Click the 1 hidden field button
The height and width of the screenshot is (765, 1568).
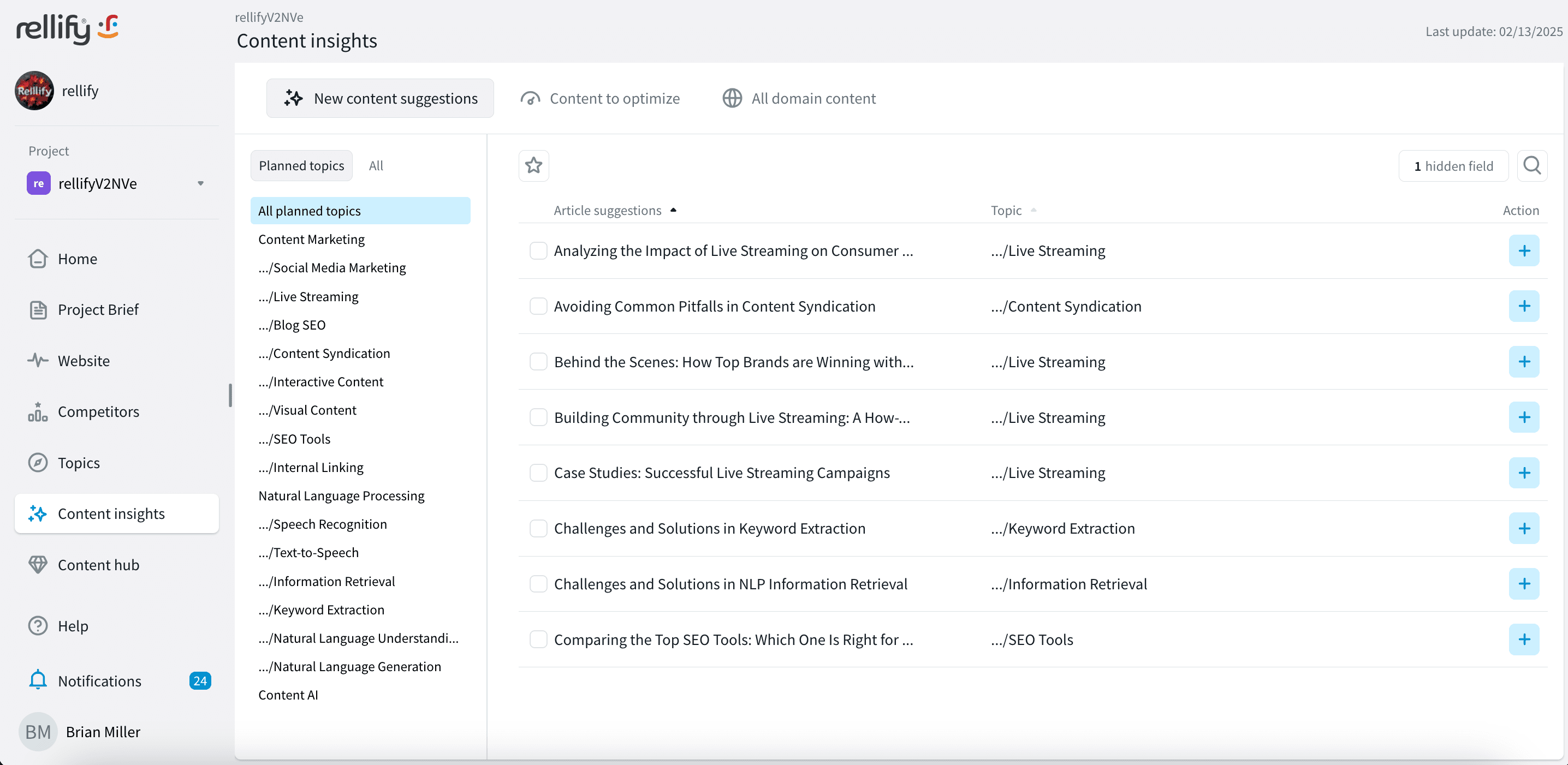(1452, 166)
